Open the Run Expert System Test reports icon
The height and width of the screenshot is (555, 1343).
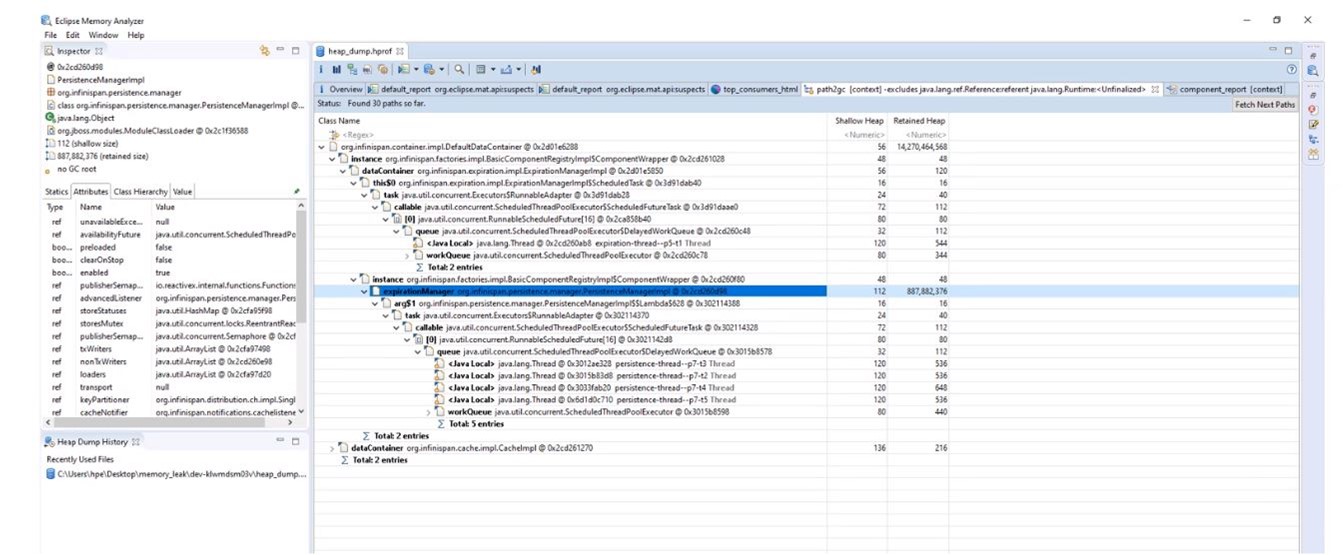click(x=403, y=69)
